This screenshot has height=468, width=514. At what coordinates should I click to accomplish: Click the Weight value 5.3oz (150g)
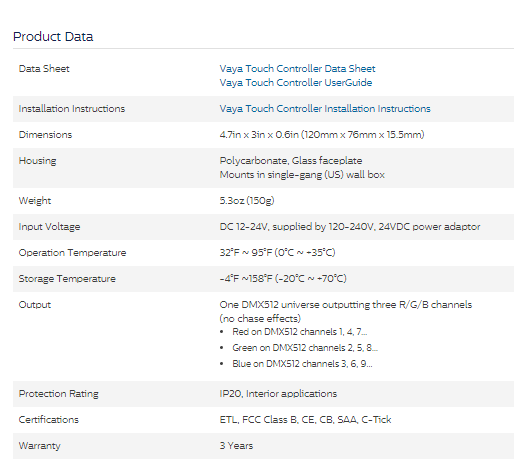[x=247, y=201]
